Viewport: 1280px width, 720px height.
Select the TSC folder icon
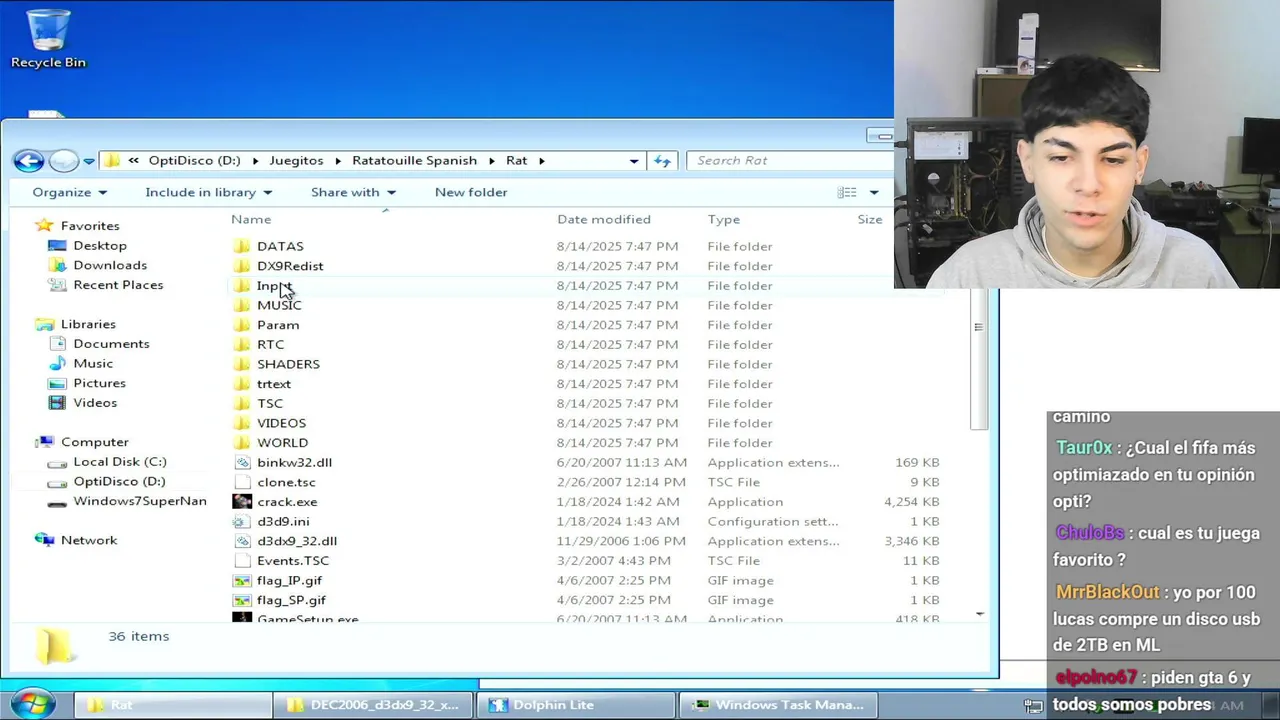coord(242,403)
